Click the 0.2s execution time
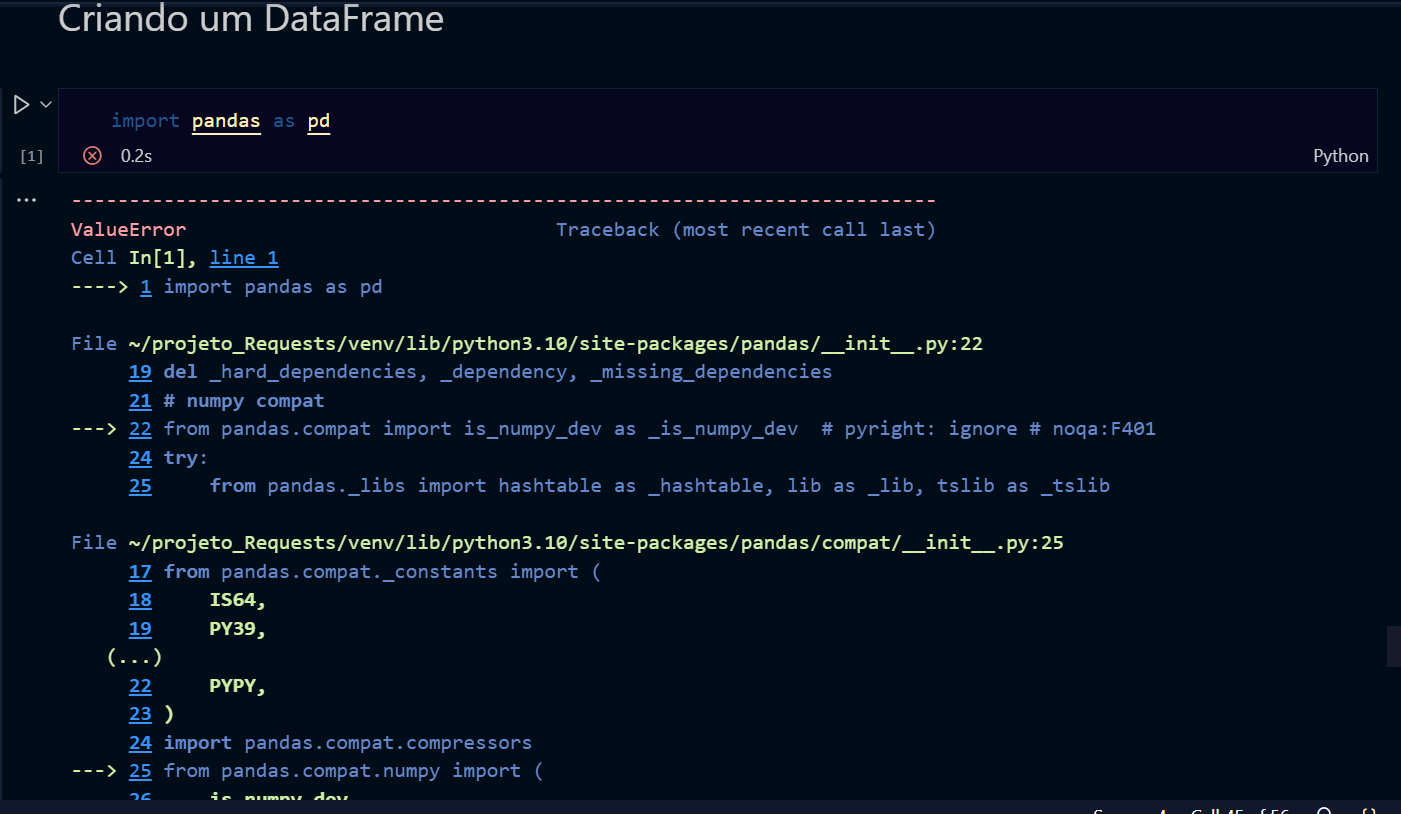1401x814 pixels. (x=136, y=156)
